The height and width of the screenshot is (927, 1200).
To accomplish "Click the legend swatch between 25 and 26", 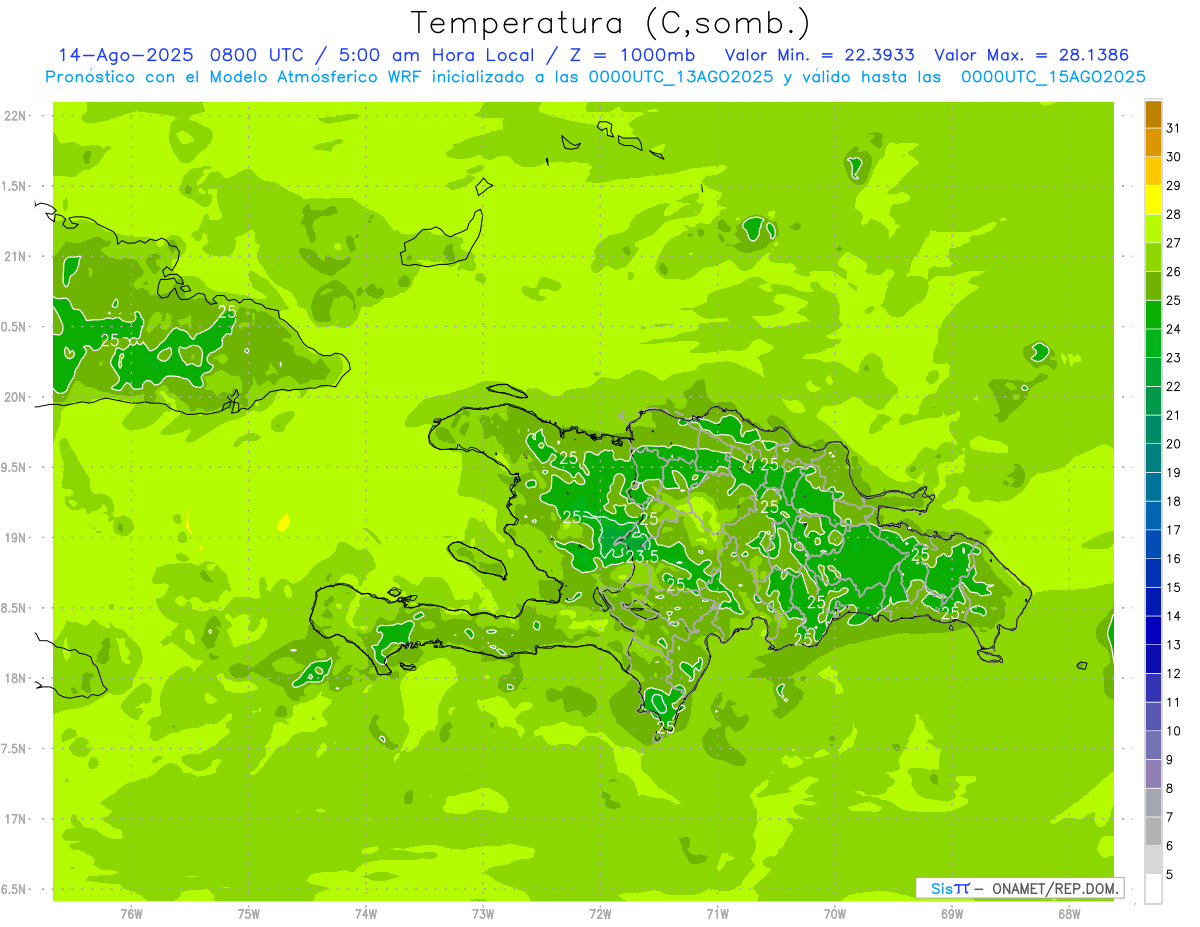I will pyautogui.click(x=1153, y=286).
